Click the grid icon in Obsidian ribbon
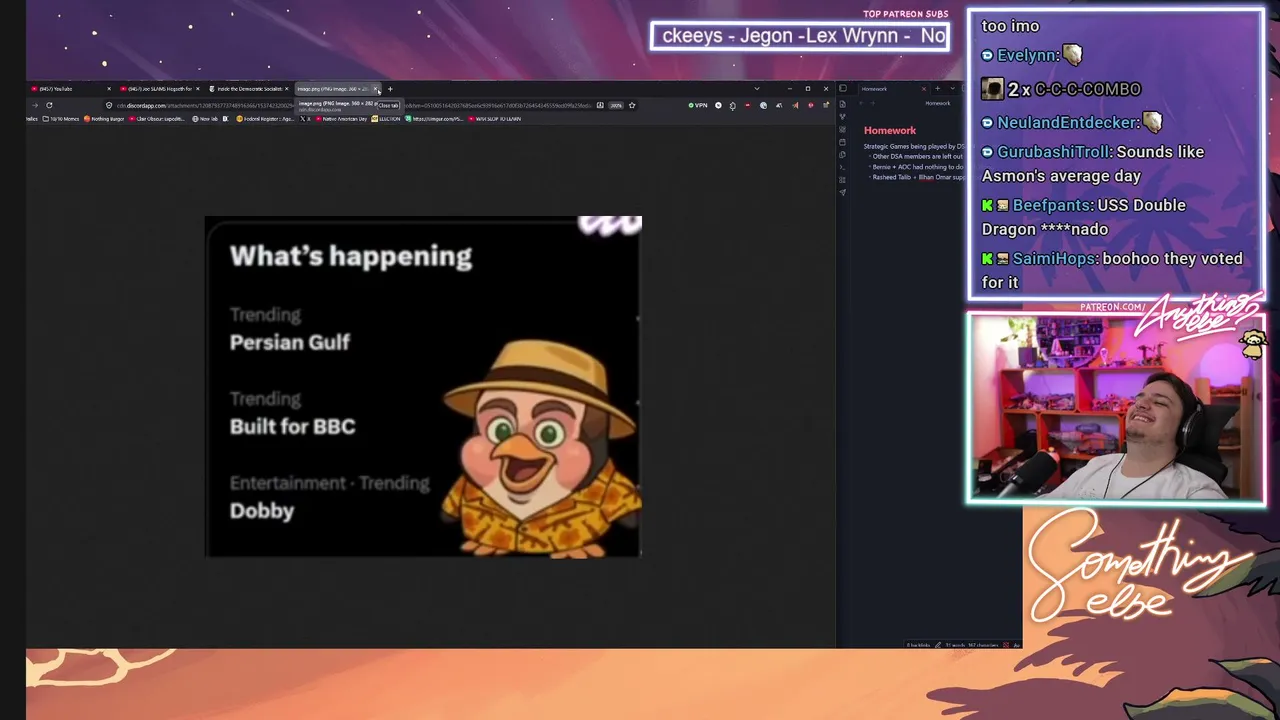 click(842, 180)
